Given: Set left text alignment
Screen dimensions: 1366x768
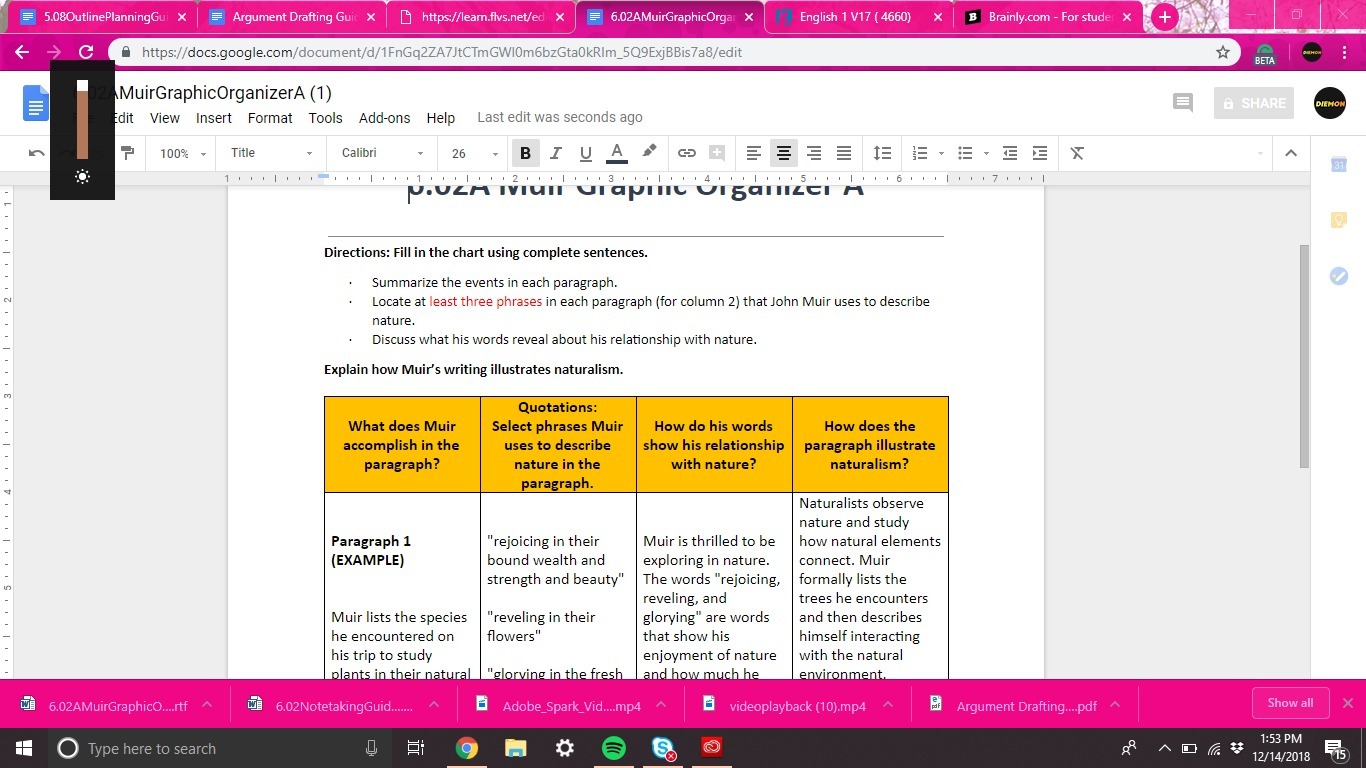Looking at the screenshot, I should pyautogui.click(x=754, y=153).
